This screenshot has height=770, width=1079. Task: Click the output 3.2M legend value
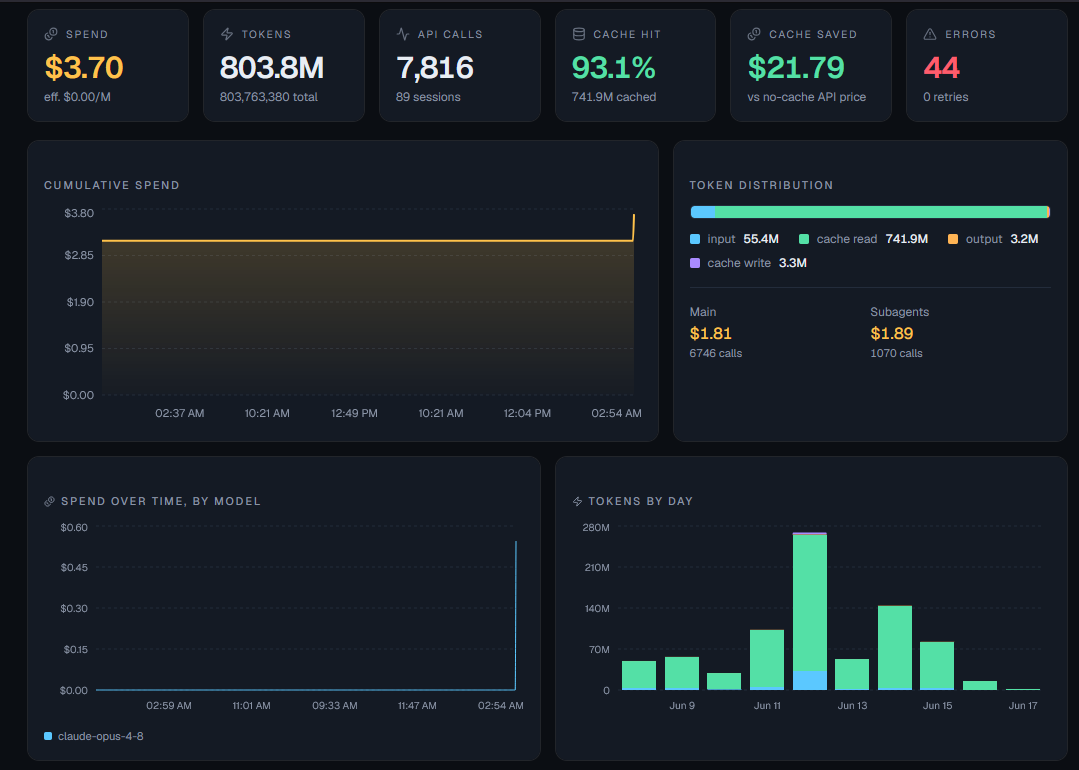pos(1024,239)
